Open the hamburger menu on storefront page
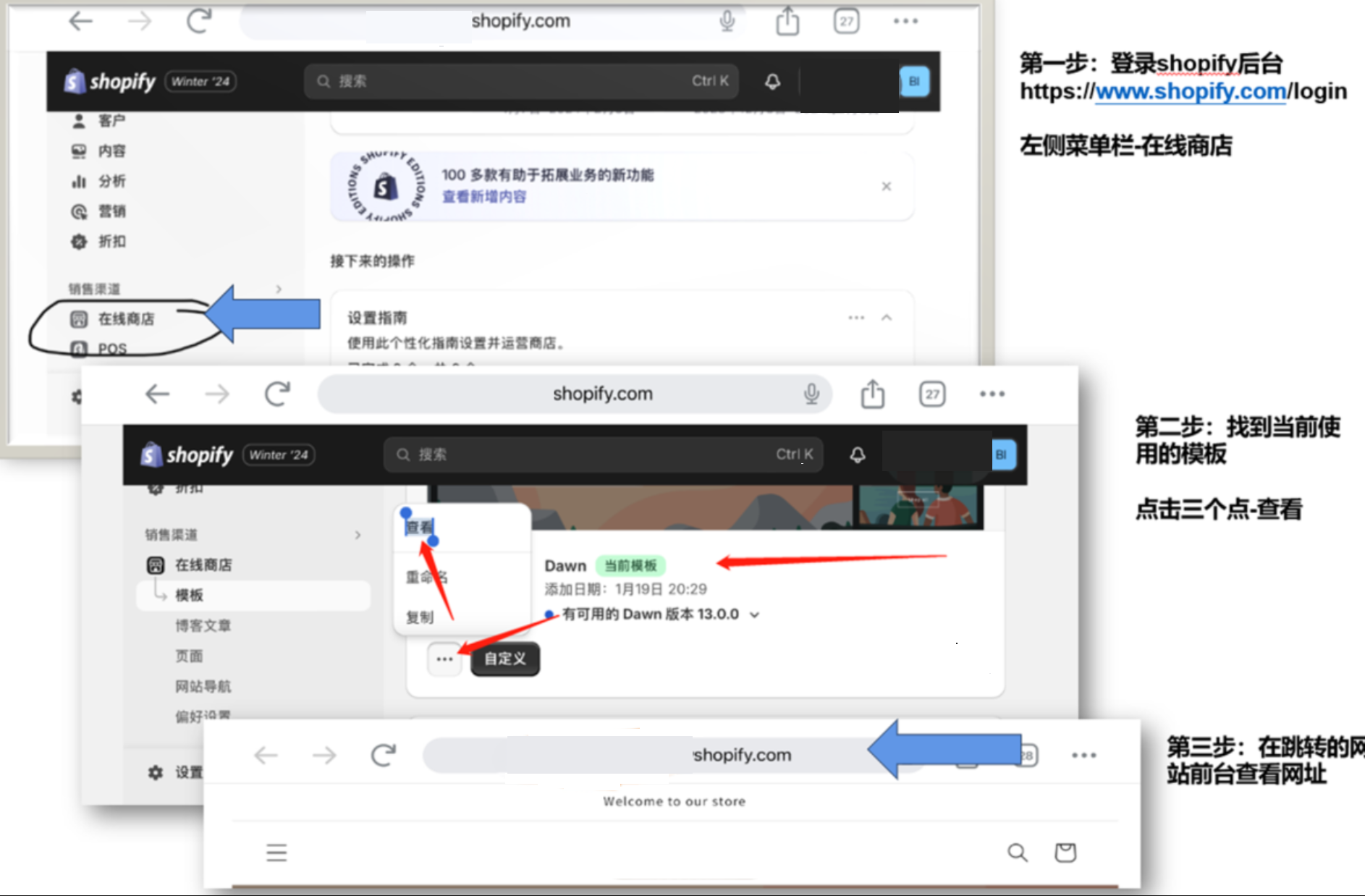The height and width of the screenshot is (896, 1365). [276, 853]
